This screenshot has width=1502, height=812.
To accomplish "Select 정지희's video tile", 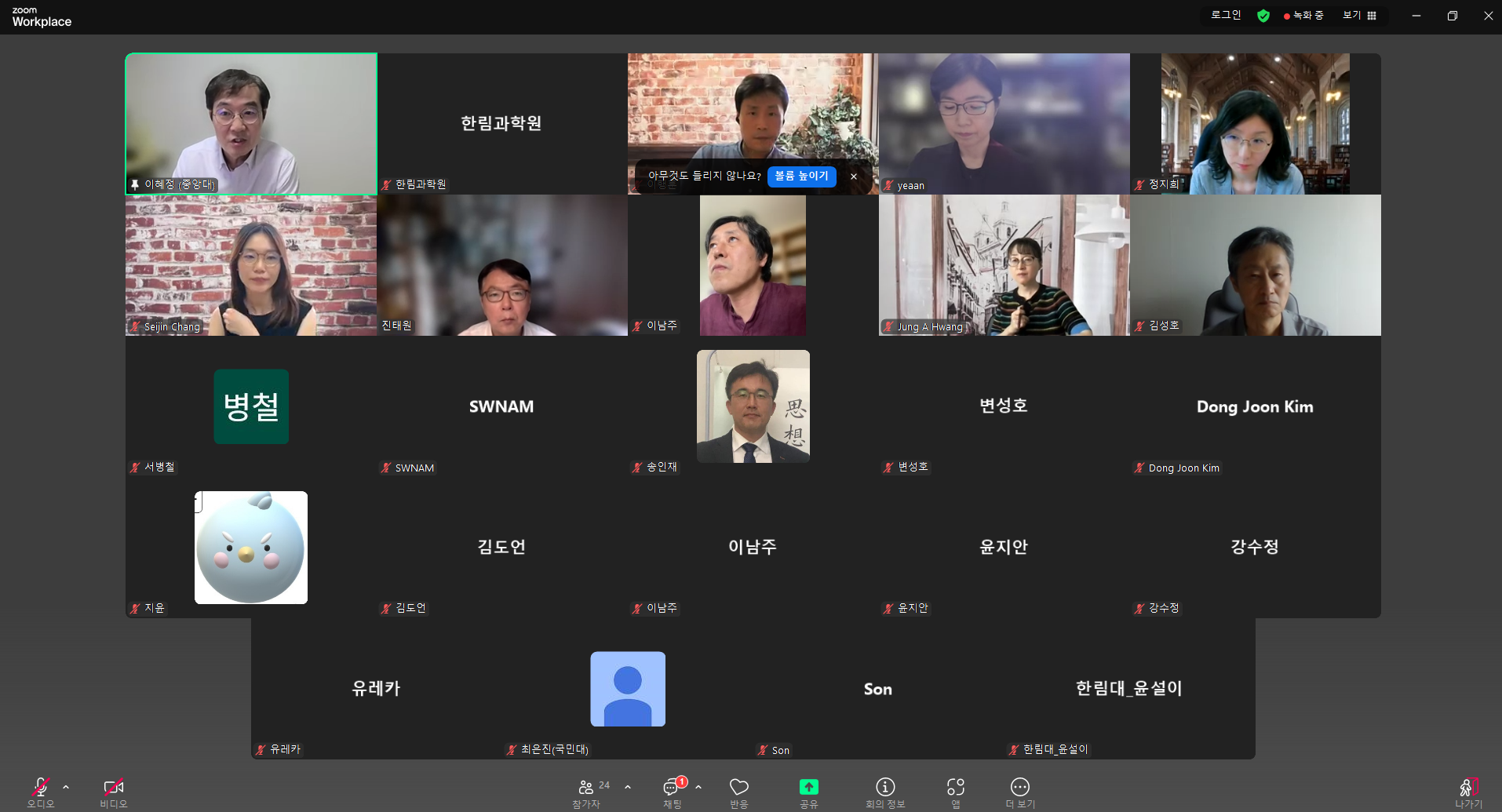I will [x=1256, y=124].
